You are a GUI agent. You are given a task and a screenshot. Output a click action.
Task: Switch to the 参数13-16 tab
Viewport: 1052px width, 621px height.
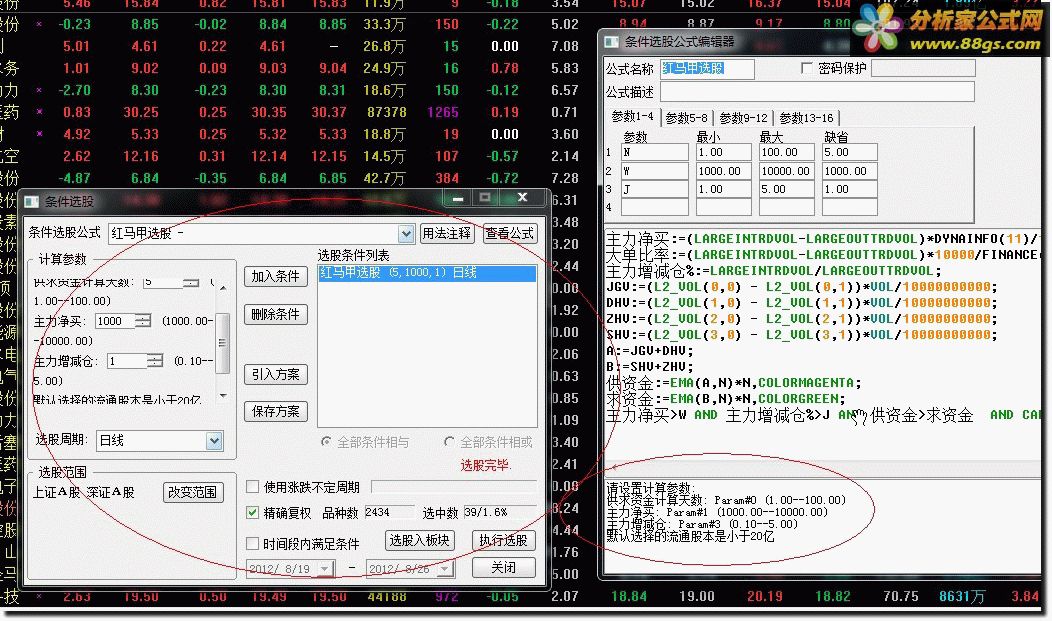coord(806,118)
